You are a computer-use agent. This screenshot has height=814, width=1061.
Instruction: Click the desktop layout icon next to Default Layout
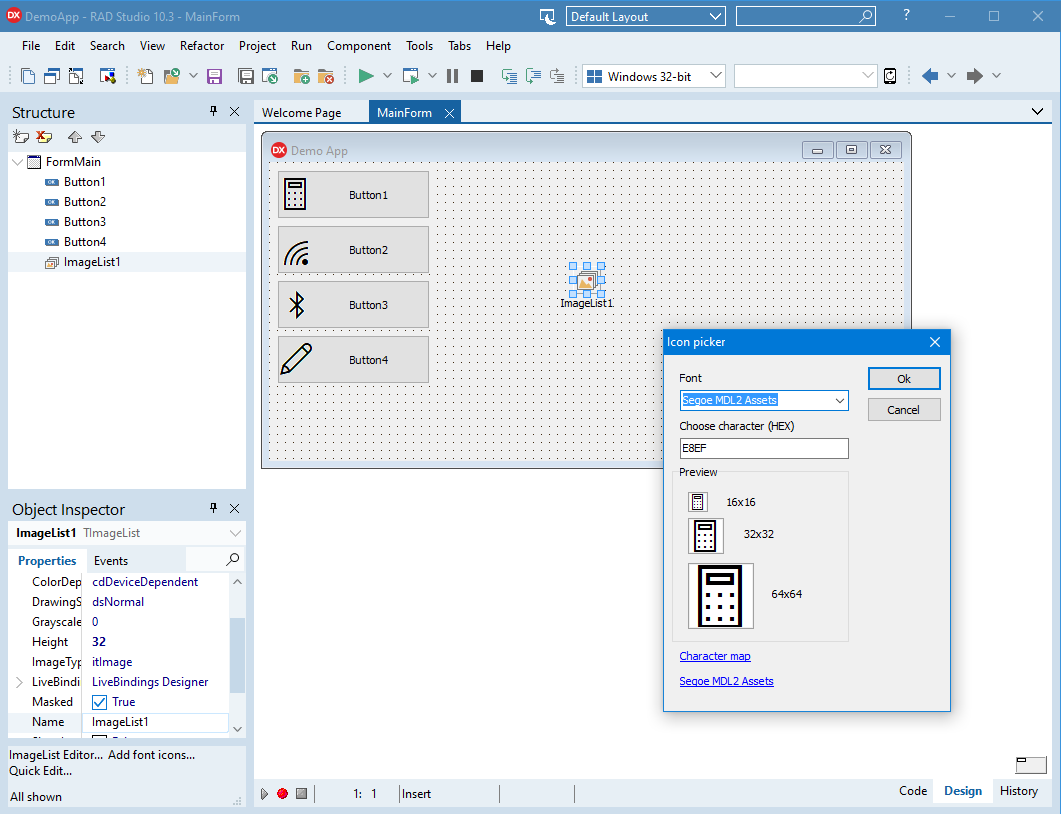pyautogui.click(x=548, y=17)
